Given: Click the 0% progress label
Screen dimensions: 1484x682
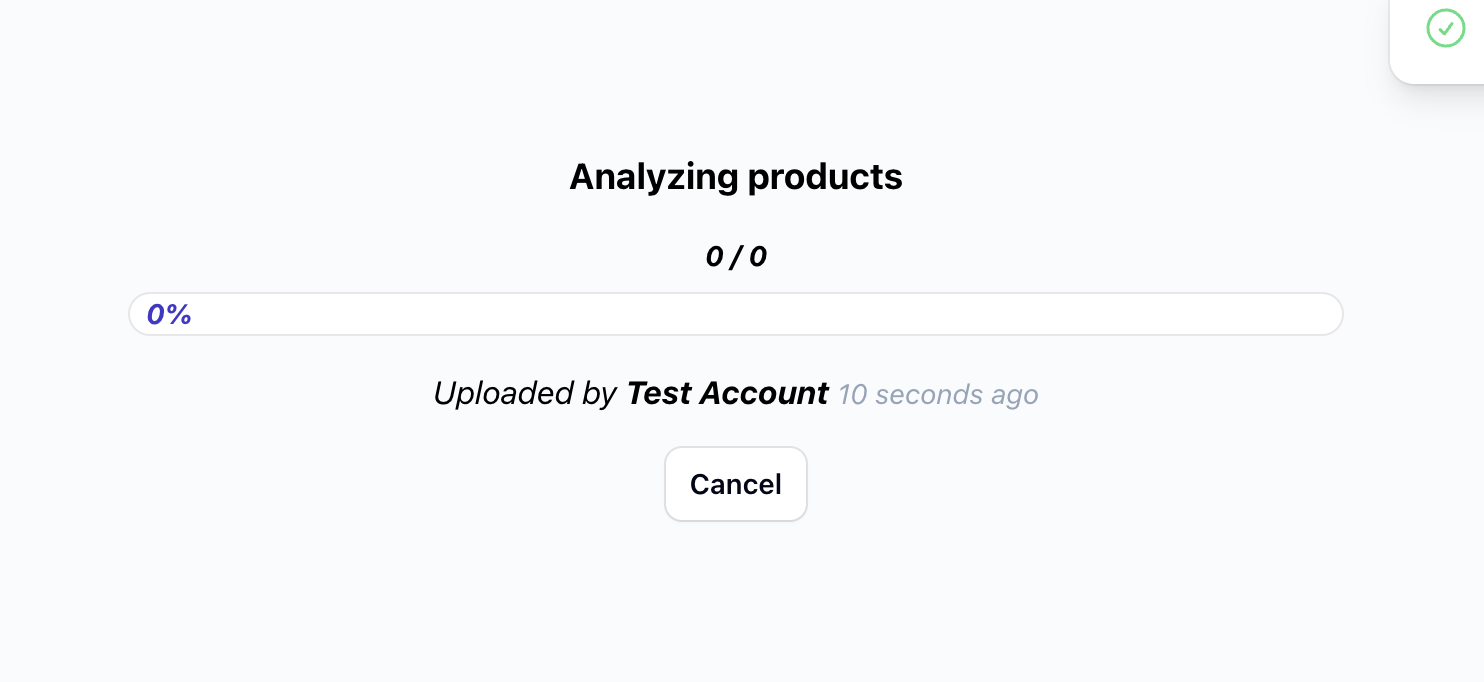Looking at the screenshot, I should pyautogui.click(x=169, y=315).
